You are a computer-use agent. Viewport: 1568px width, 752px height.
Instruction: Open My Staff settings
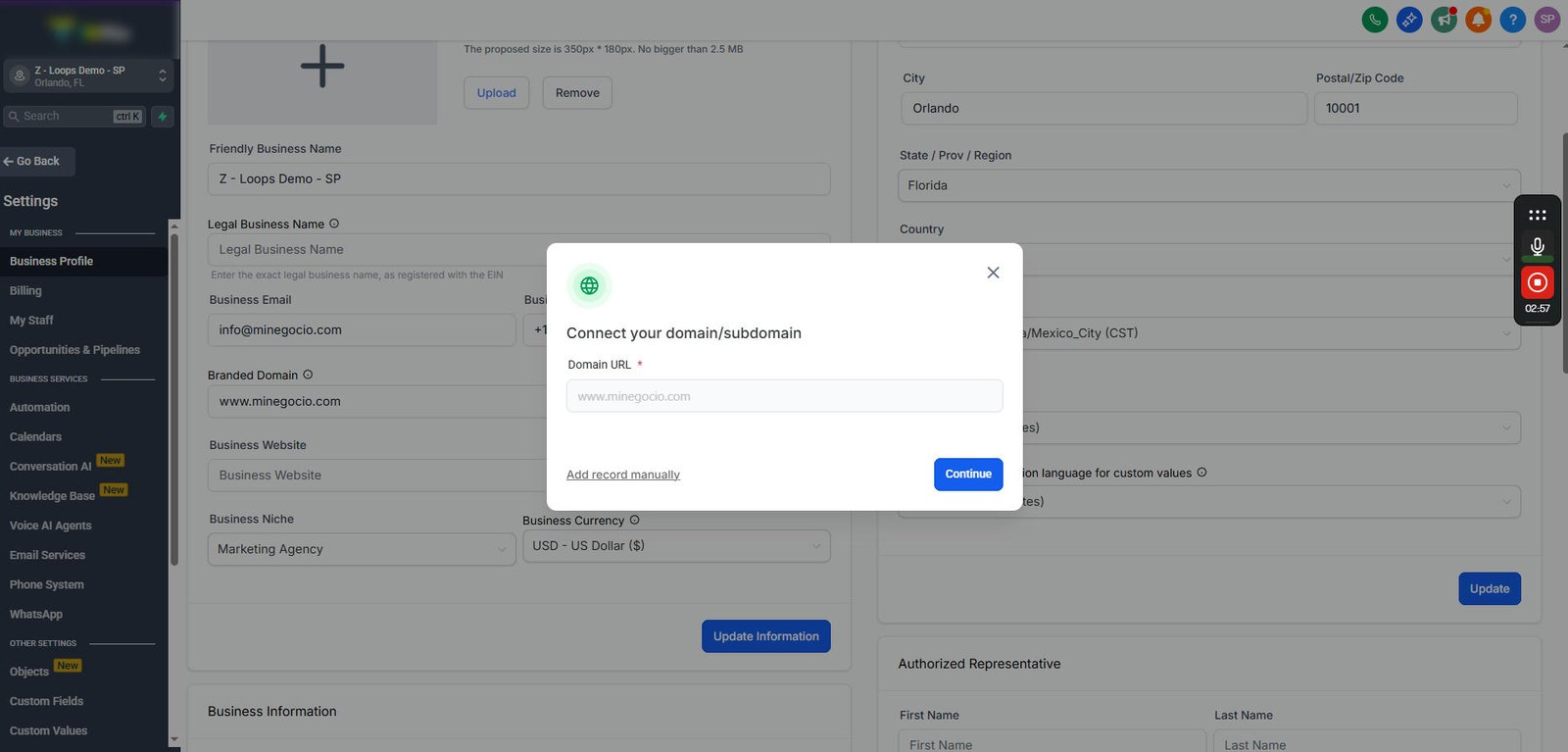tap(31, 321)
